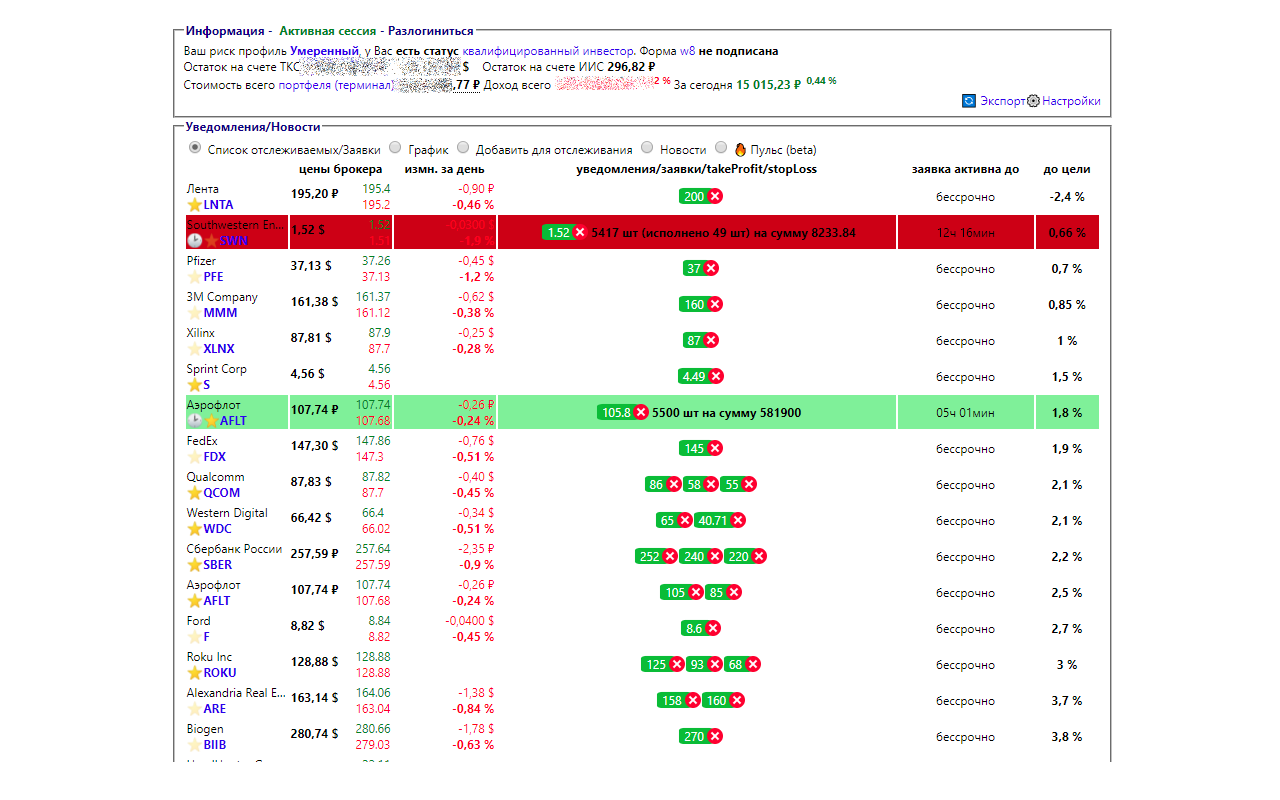
Task: Click the 252 price badge for Сбербанк
Action: coord(649,557)
